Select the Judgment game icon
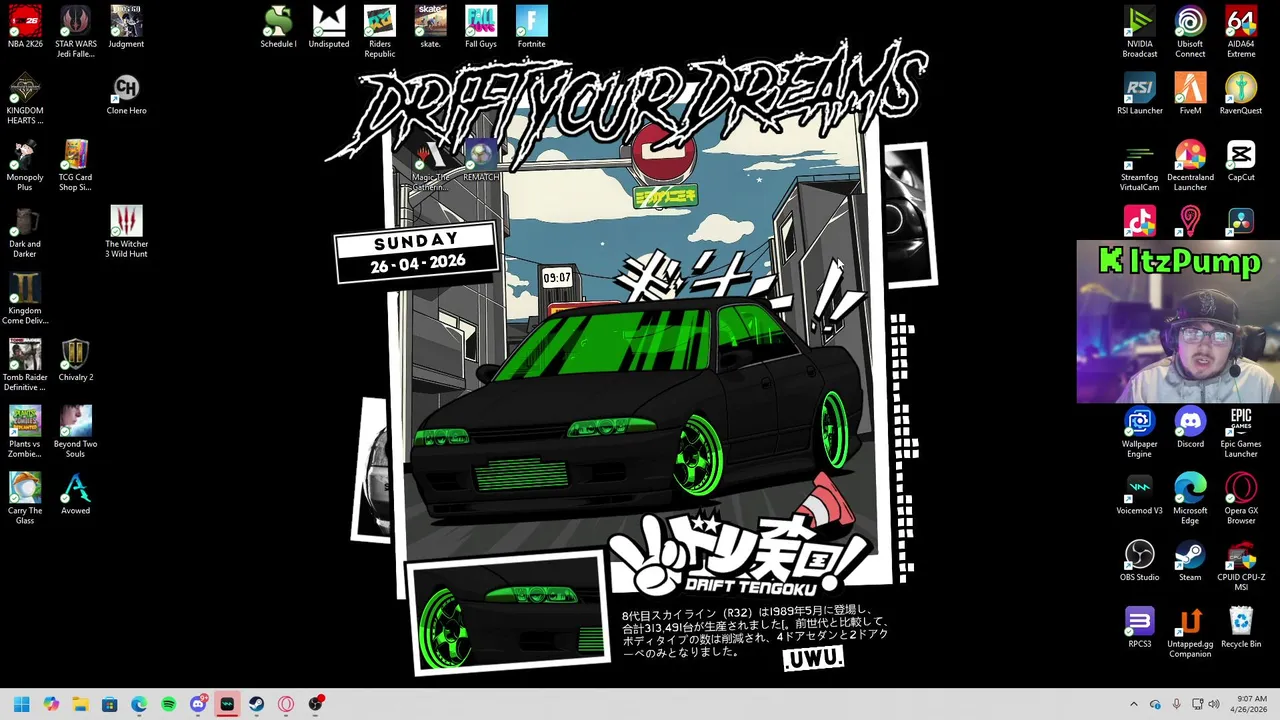Viewport: 1280px width, 720px height. click(x=126, y=27)
